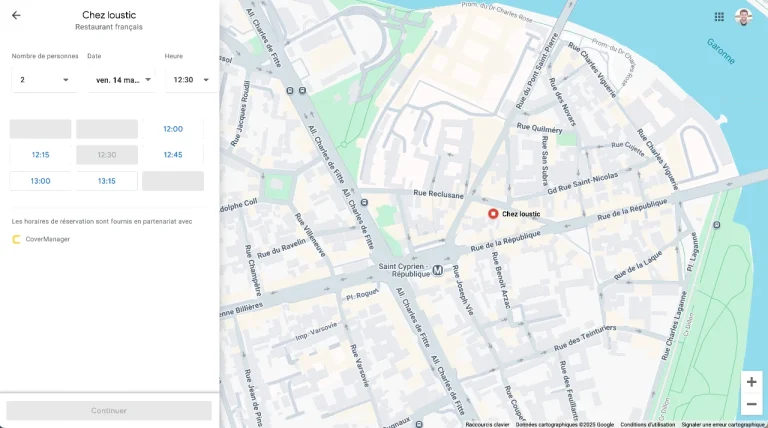
Task: Open the time dropdown showing 12:30
Action: pyautogui.click(x=191, y=80)
